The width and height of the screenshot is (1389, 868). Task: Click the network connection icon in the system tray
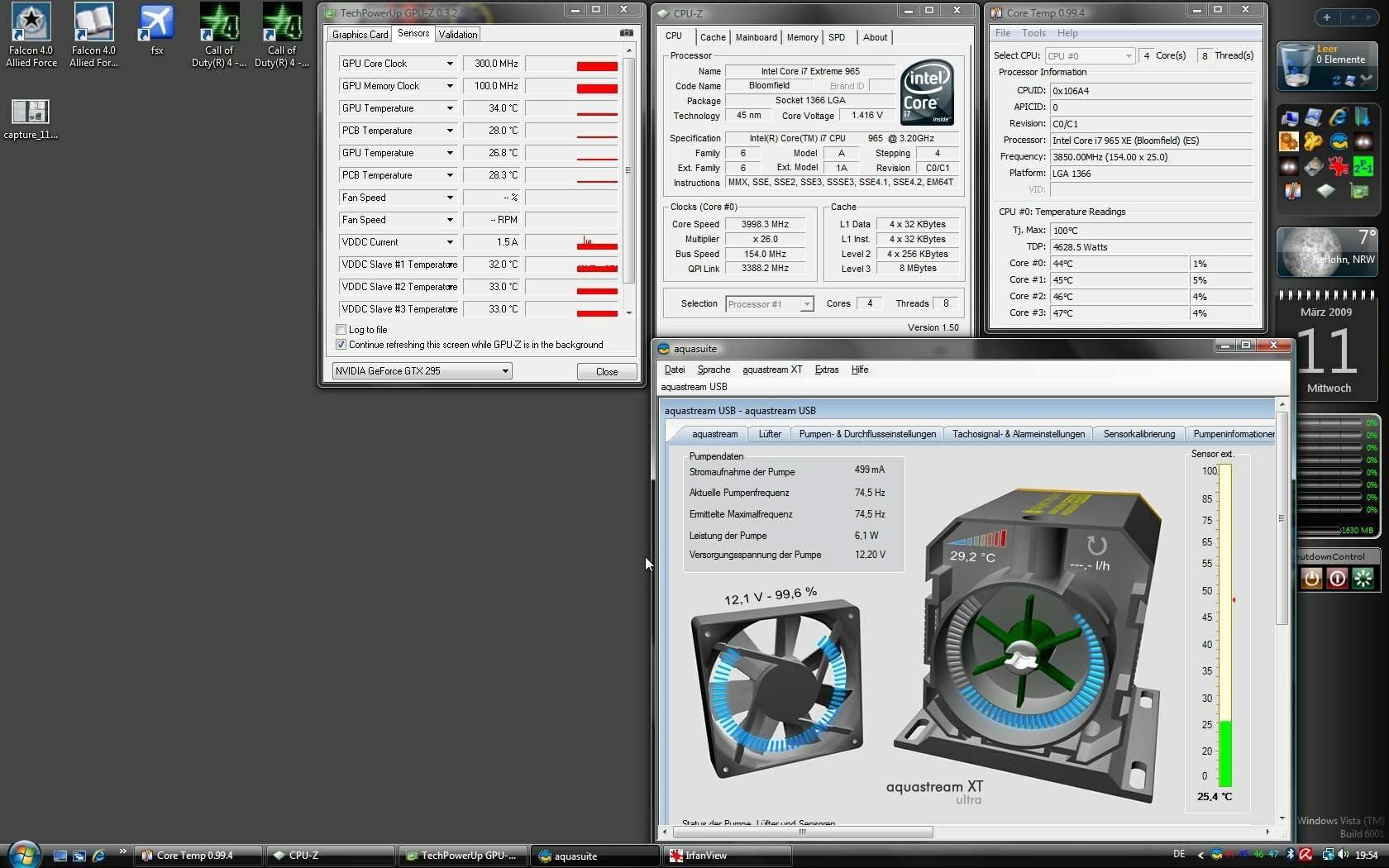pos(1328,855)
